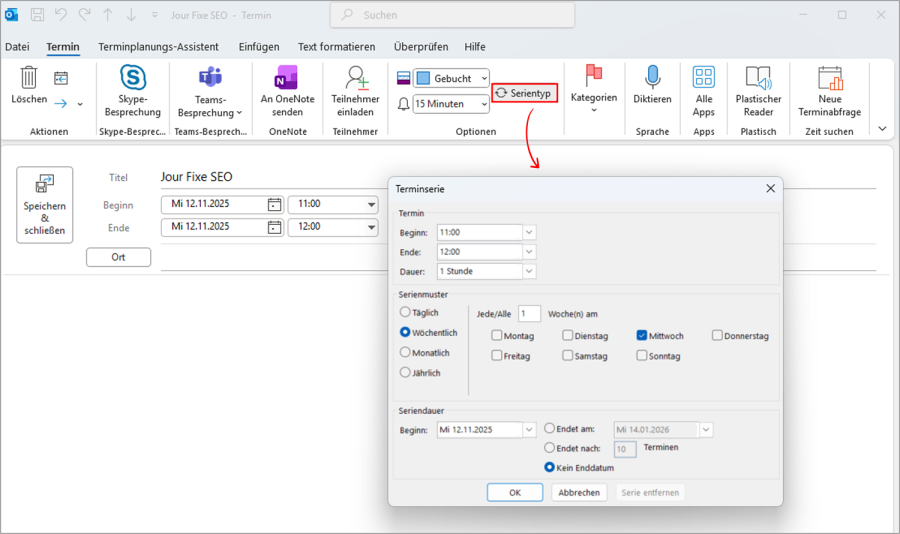Viewport: 900px width, 534px height.
Task: Check the Dienstag checkbox
Action: click(568, 335)
